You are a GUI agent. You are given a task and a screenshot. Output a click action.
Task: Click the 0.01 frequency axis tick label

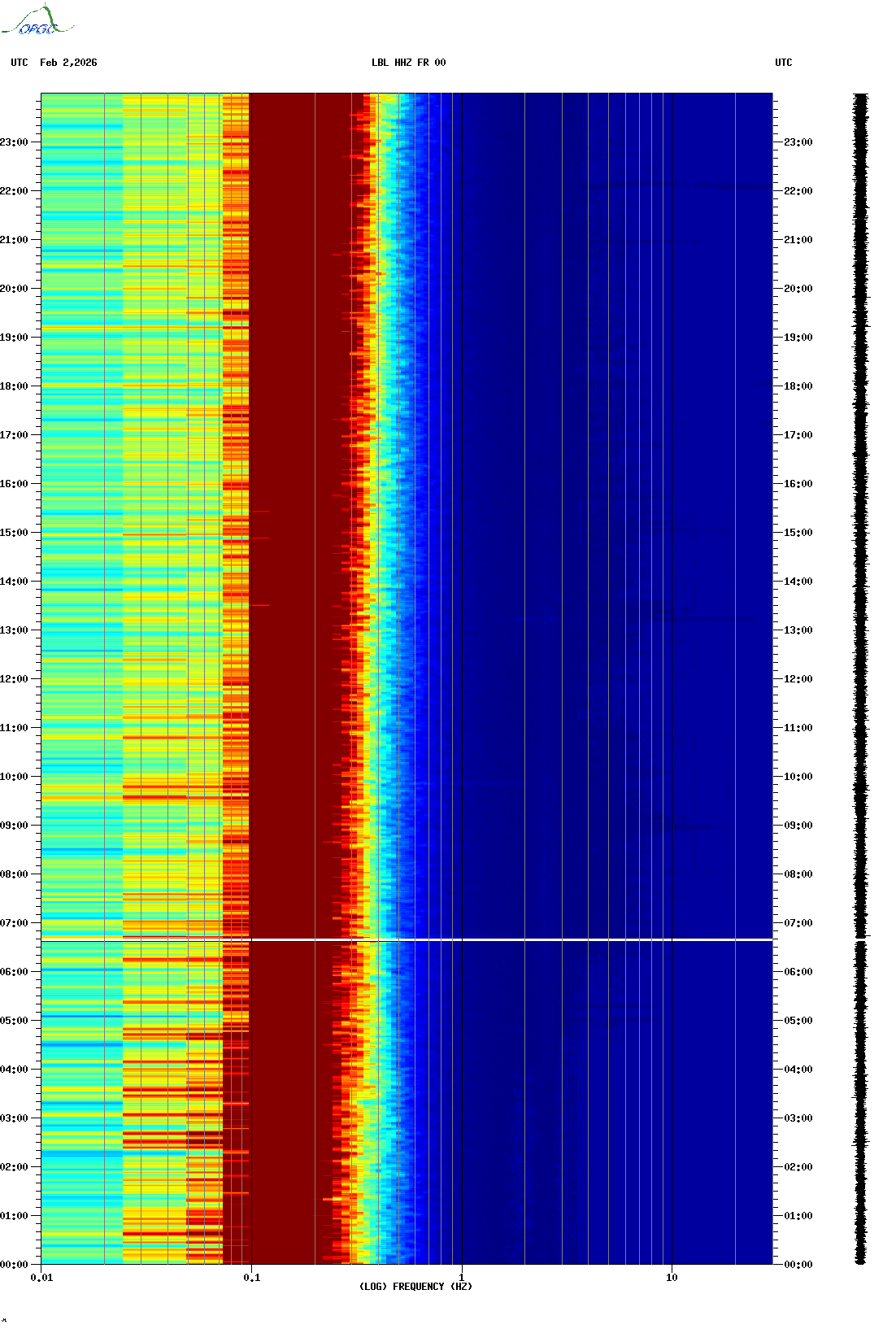(41, 1277)
